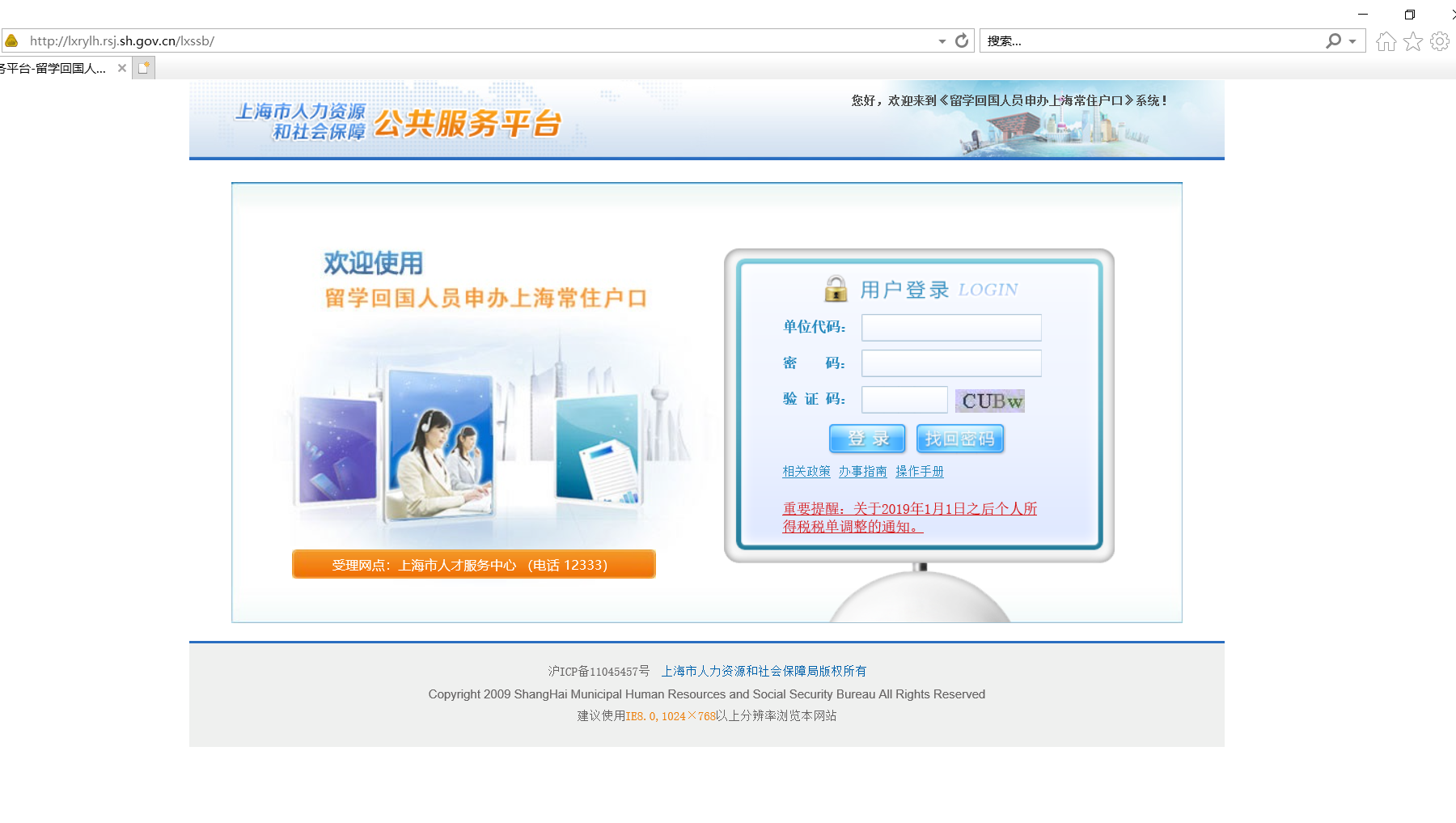This screenshot has height=823, width=1456.
Task: Click the welcome message in header banner
Action: pyautogui.click(x=1009, y=100)
